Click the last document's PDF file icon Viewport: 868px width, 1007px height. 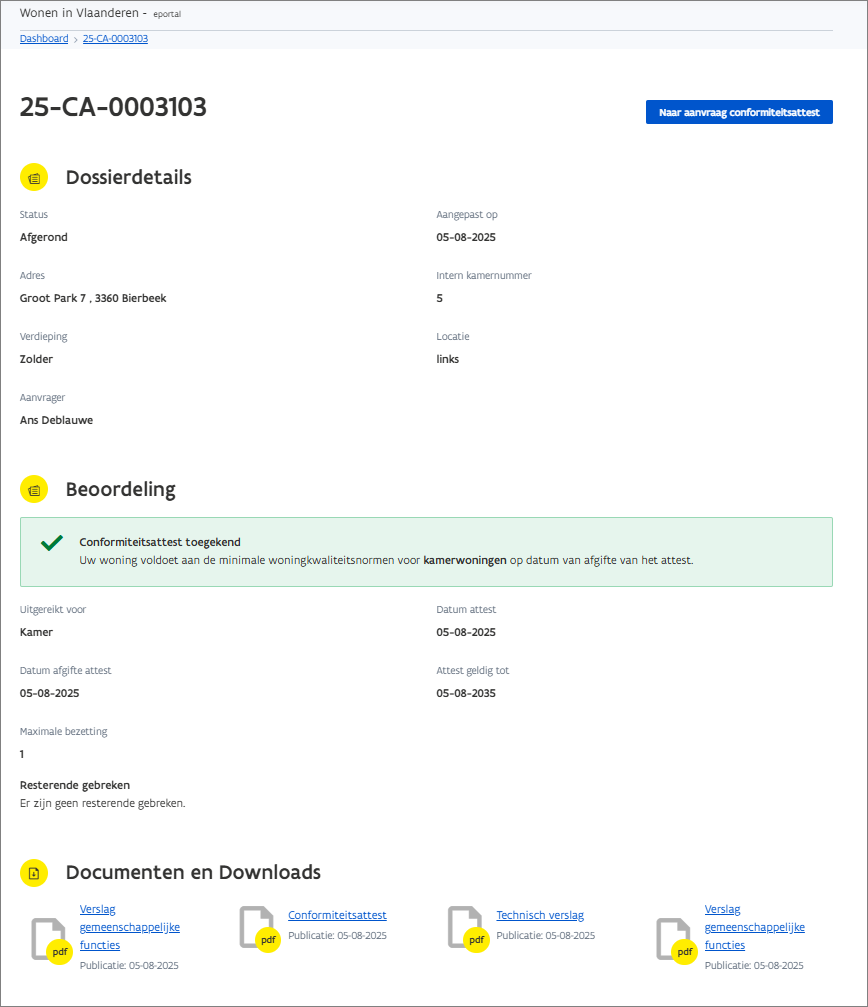pos(675,940)
